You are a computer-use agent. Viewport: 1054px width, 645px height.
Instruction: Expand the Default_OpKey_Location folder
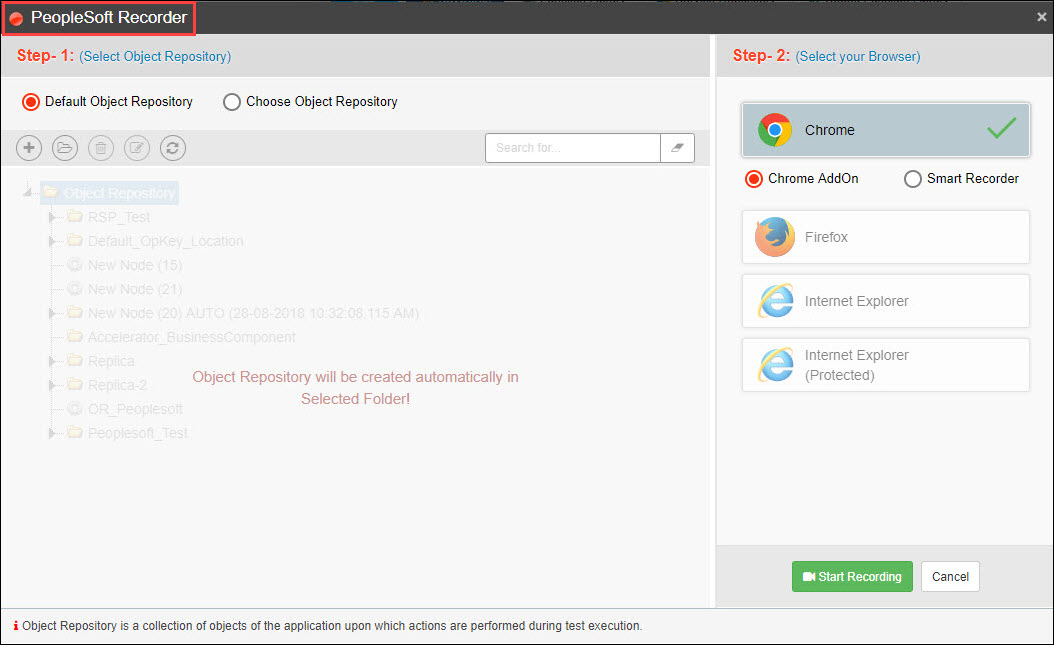52,241
